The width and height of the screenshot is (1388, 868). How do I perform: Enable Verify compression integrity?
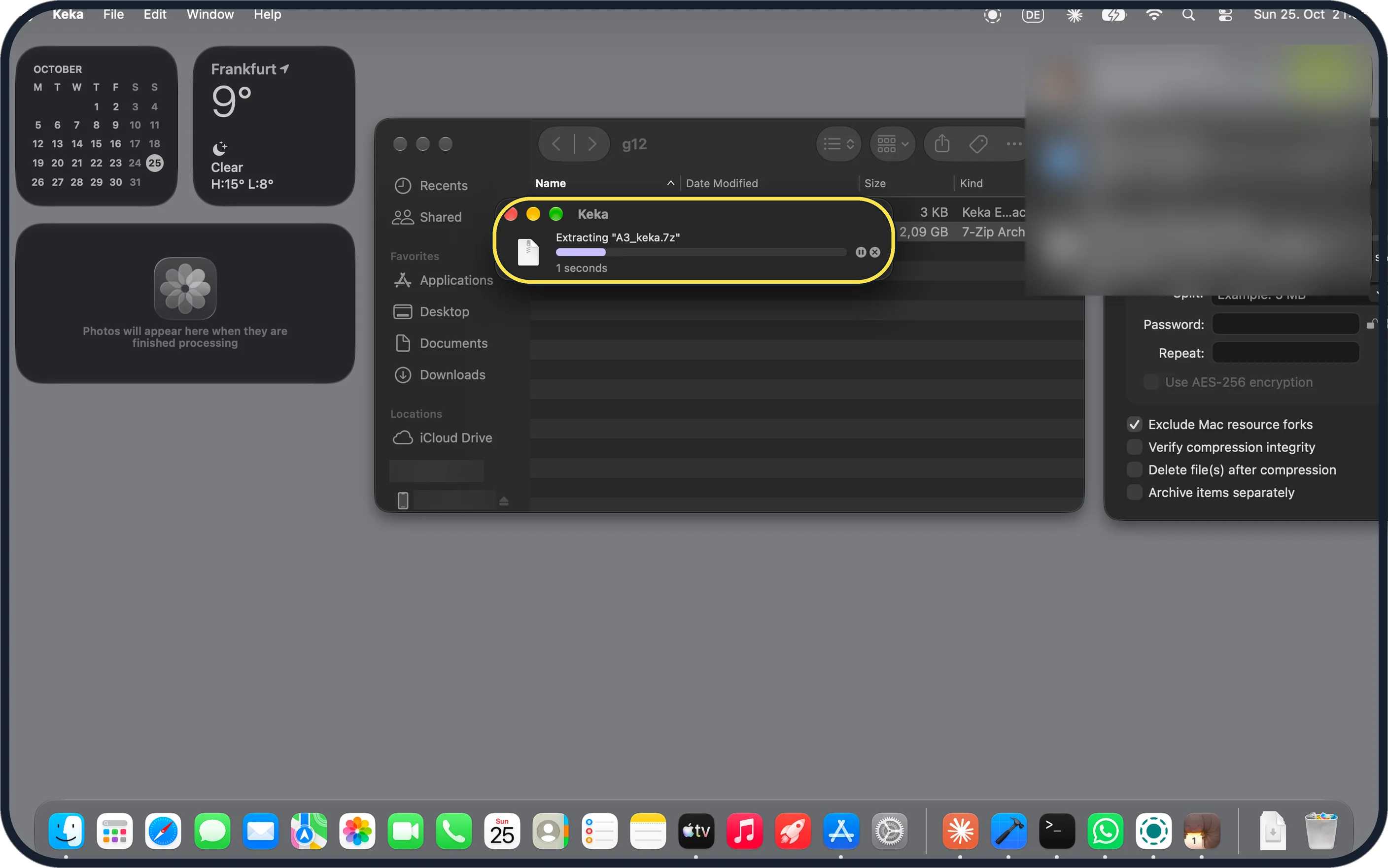[1134, 447]
